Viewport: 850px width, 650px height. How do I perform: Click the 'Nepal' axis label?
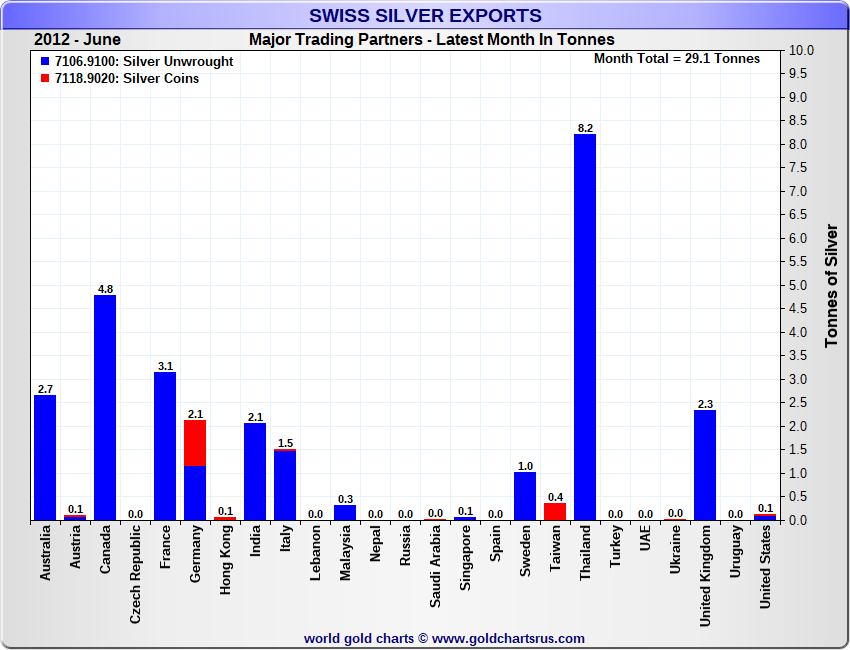pyautogui.click(x=375, y=543)
